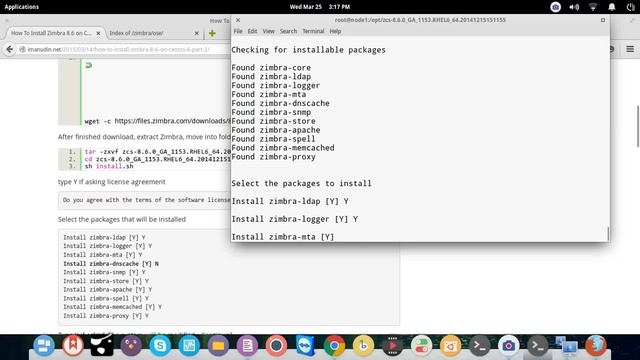Open the camera app in dock
Screen dimensions: 640x360
[x=509, y=346]
